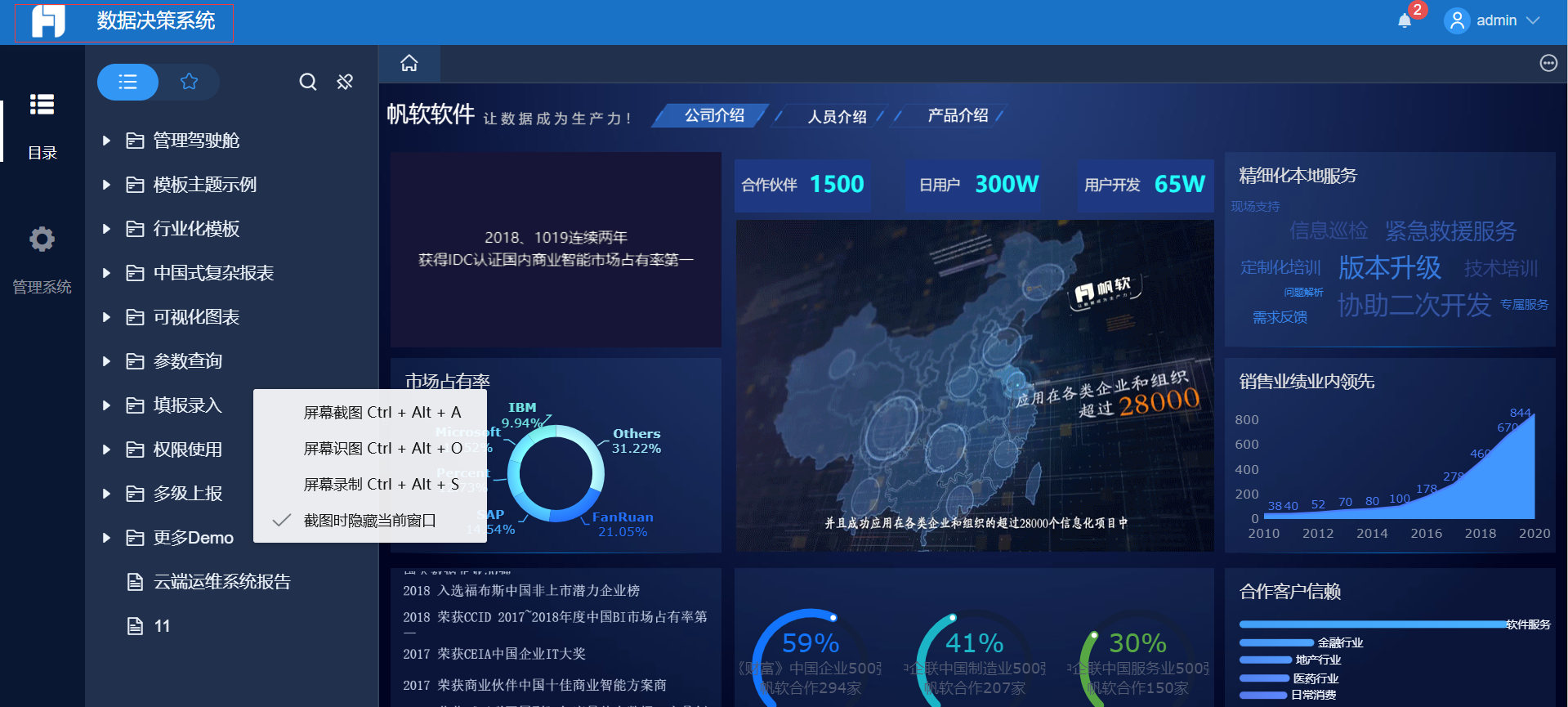Open the report named 11
This screenshot has width=1568, height=707.
pos(149,626)
